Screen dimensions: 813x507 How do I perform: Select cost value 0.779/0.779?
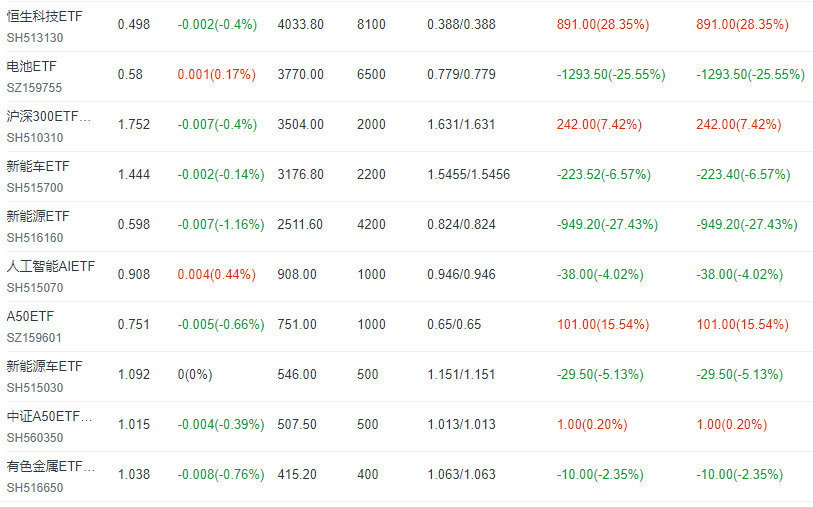[x=461, y=75]
